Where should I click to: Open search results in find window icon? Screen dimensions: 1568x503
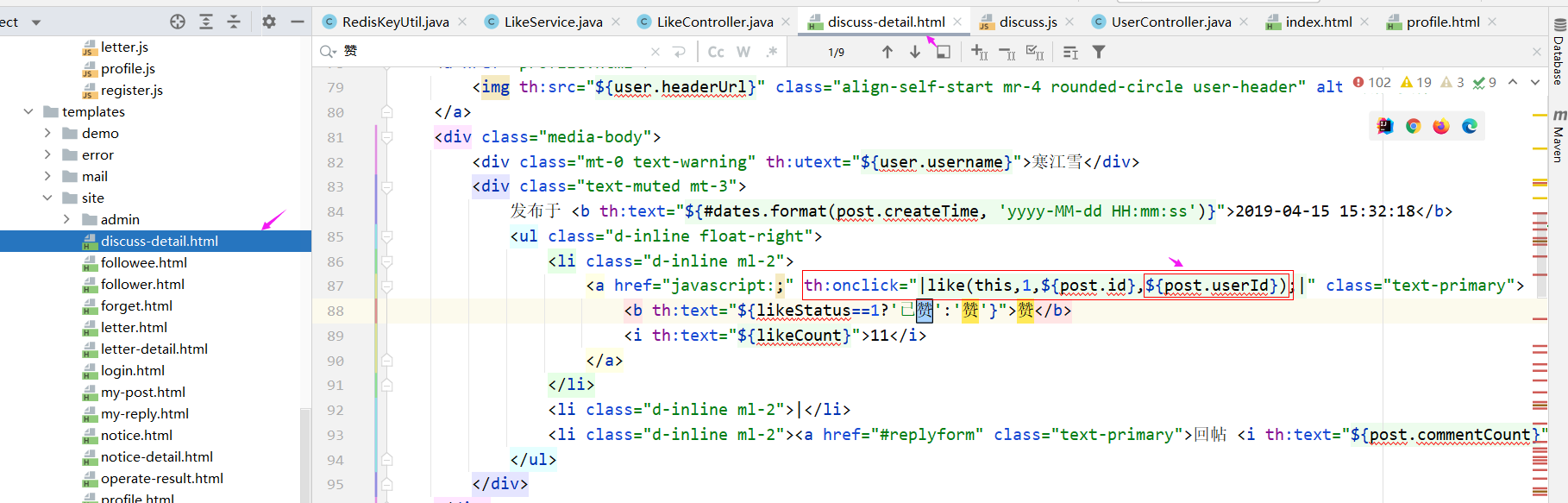943,52
